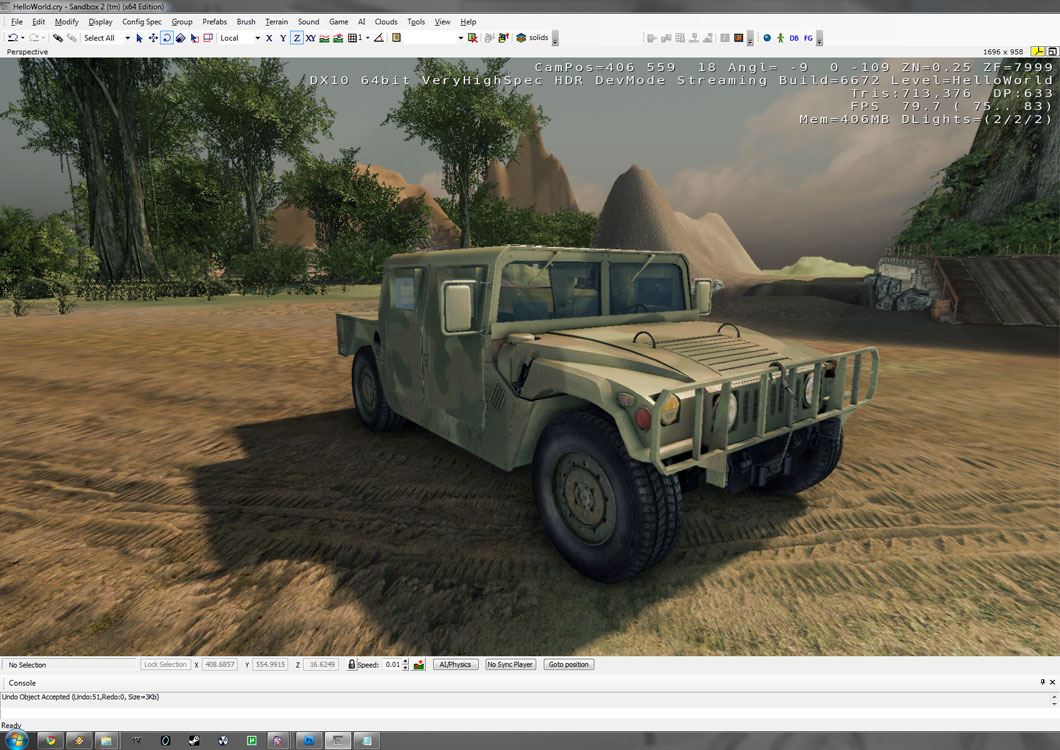Activate the Move tool

tap(153, 38)
